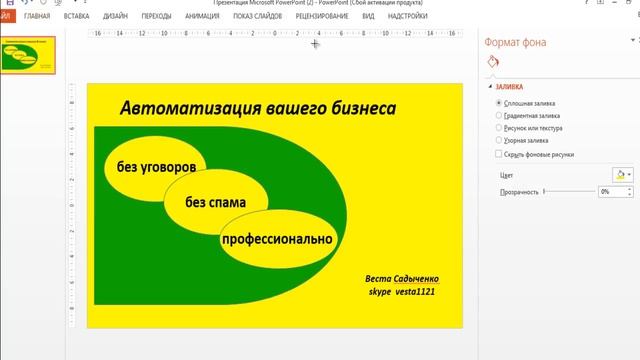Switch to the АНИМАЦИЯ tab
The image size is (640, 360).
(x=202, y=16)
